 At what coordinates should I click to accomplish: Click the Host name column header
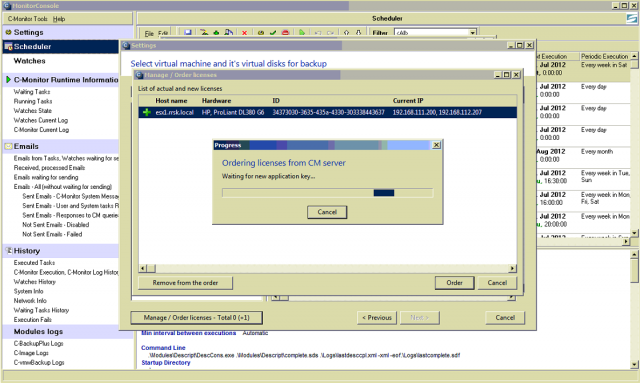[x=171, y=100]
